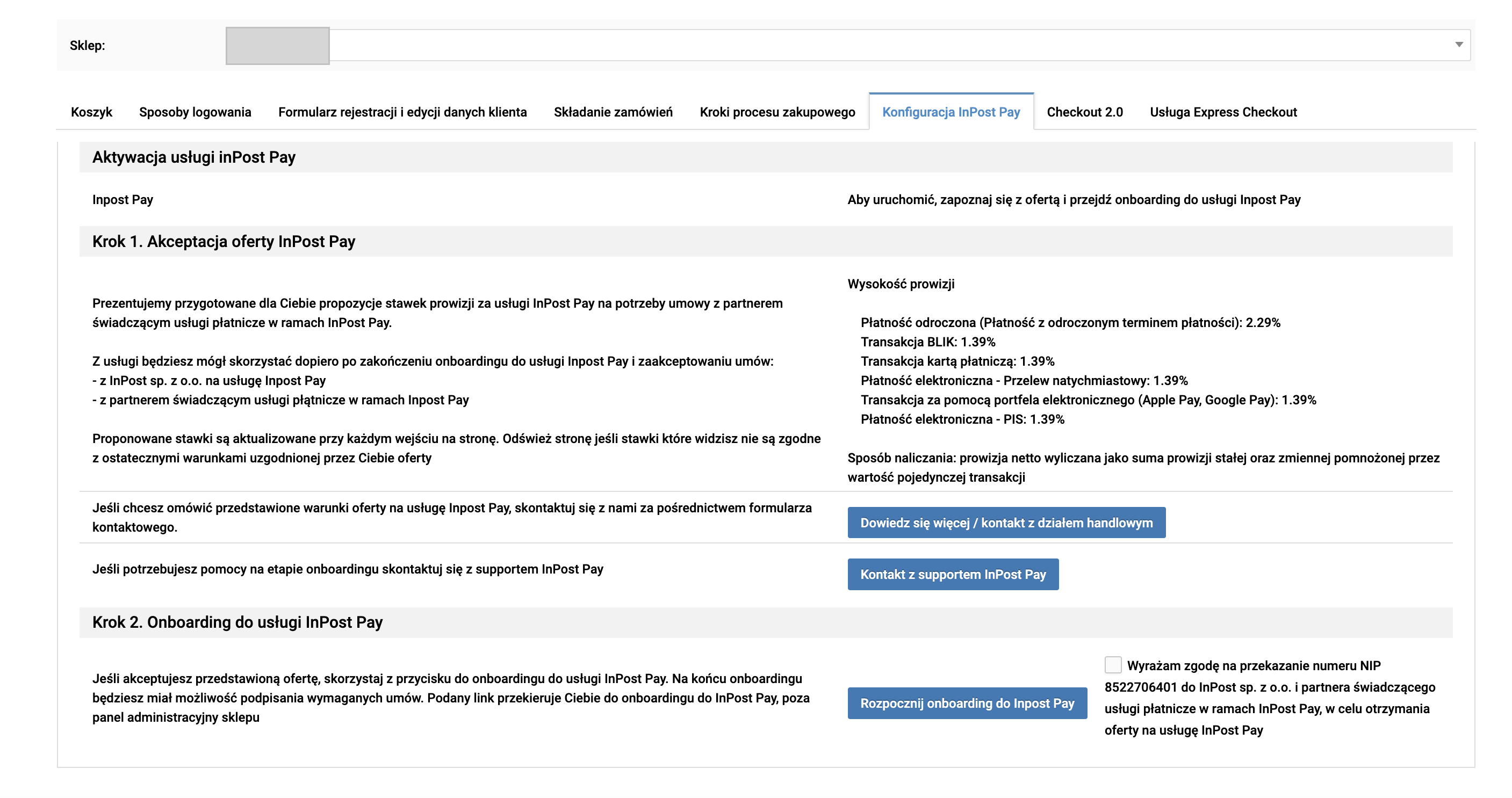Click the Transakcja BLIK: 1.39% line

[x=928, y=342]
